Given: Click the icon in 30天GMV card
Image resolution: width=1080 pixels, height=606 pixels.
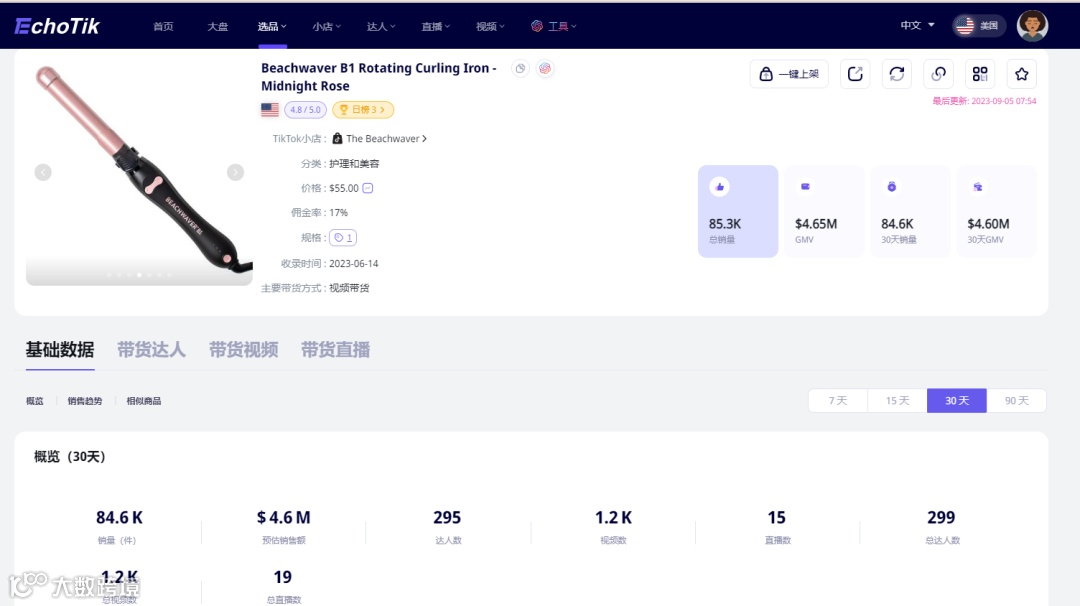Looking at the screenshot, I should pyautogui.click(x=977, y=187).
